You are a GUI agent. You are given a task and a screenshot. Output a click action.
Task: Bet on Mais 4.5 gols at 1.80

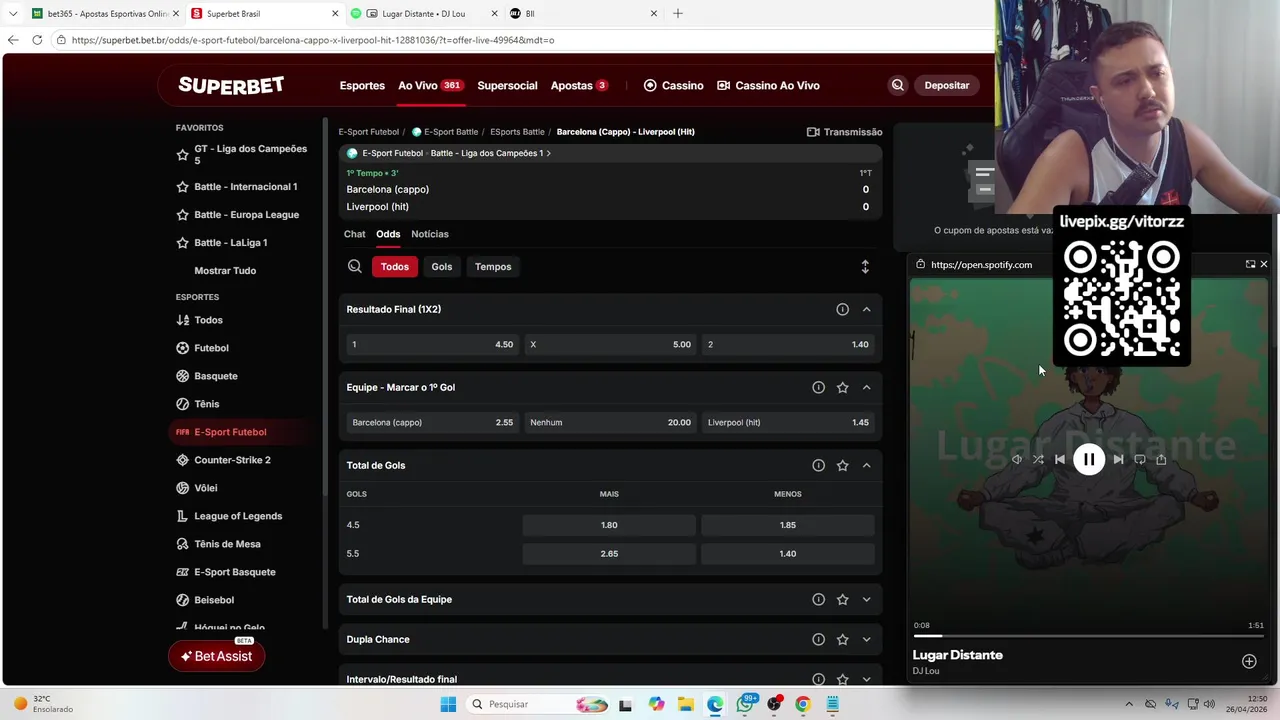coord(609,525)
